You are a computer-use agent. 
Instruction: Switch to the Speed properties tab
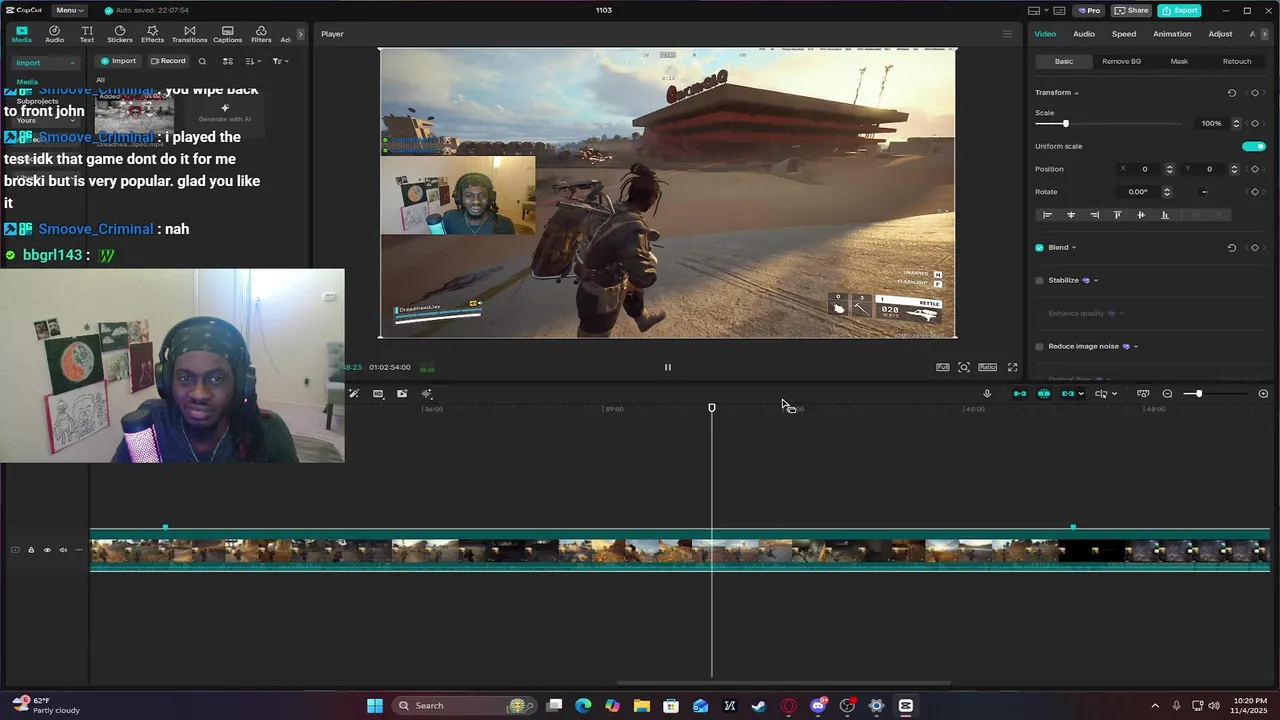click(1124, 34)
